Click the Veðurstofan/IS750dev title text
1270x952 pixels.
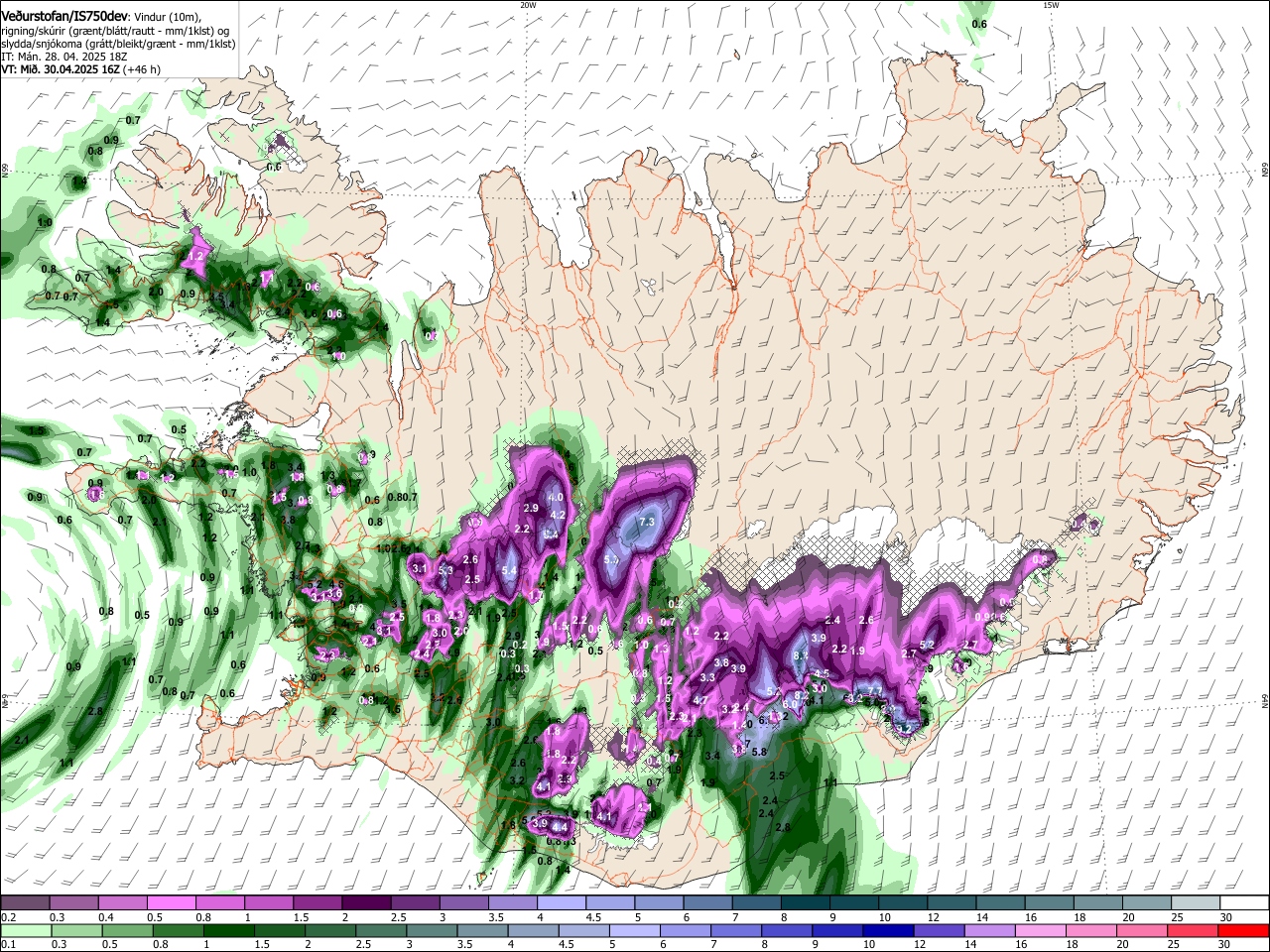click(63, 17)
